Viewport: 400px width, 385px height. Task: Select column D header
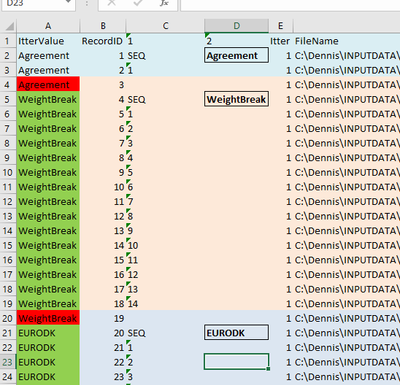click(x=236, y=26)
